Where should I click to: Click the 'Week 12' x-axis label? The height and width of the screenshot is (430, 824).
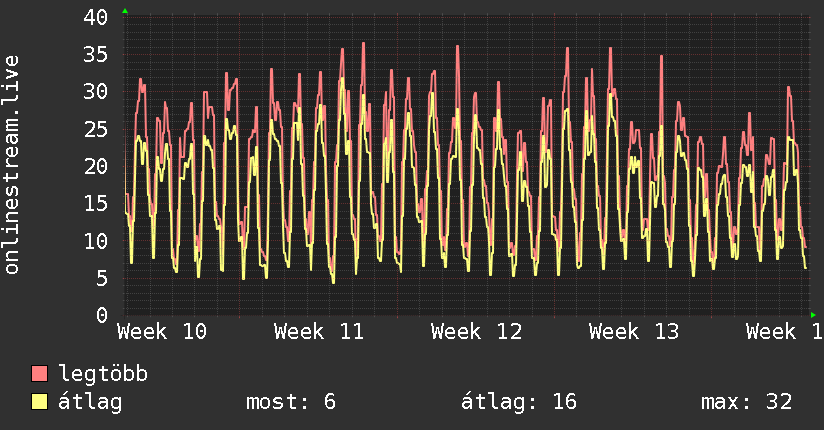[477, 332]
